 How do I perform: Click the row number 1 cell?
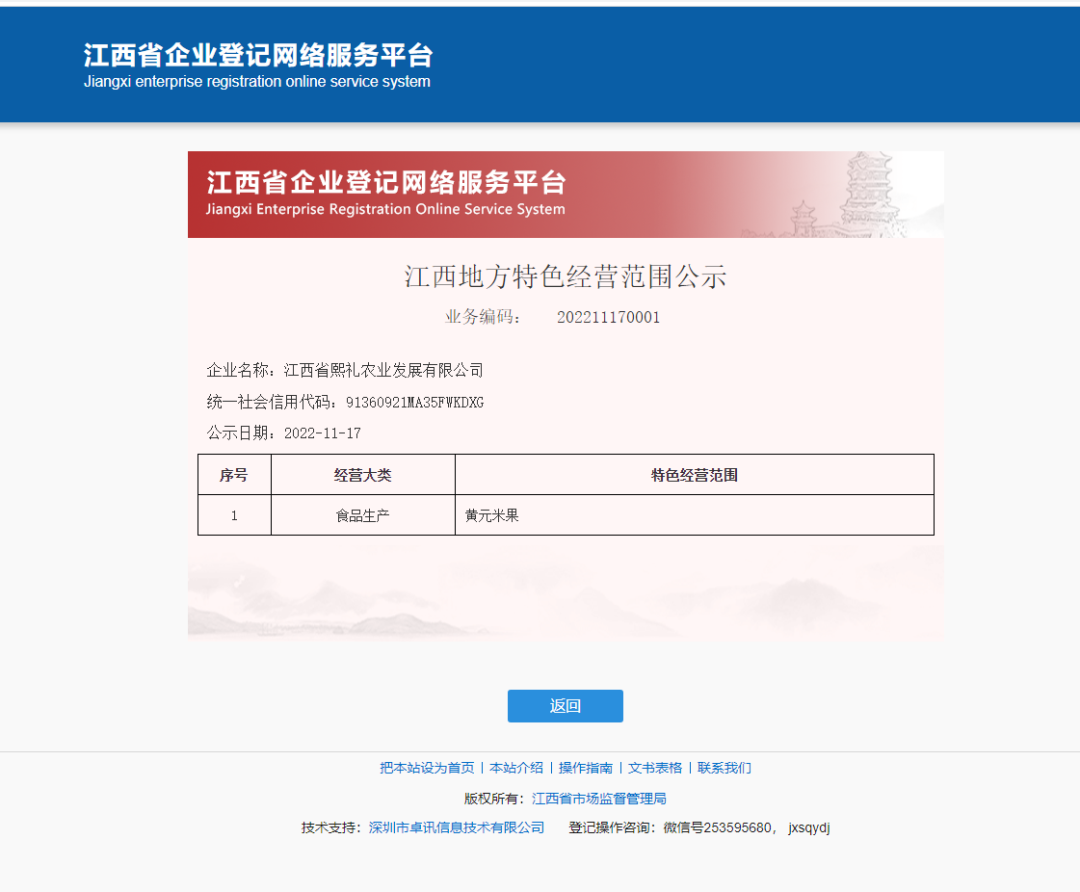coord(234,515)
